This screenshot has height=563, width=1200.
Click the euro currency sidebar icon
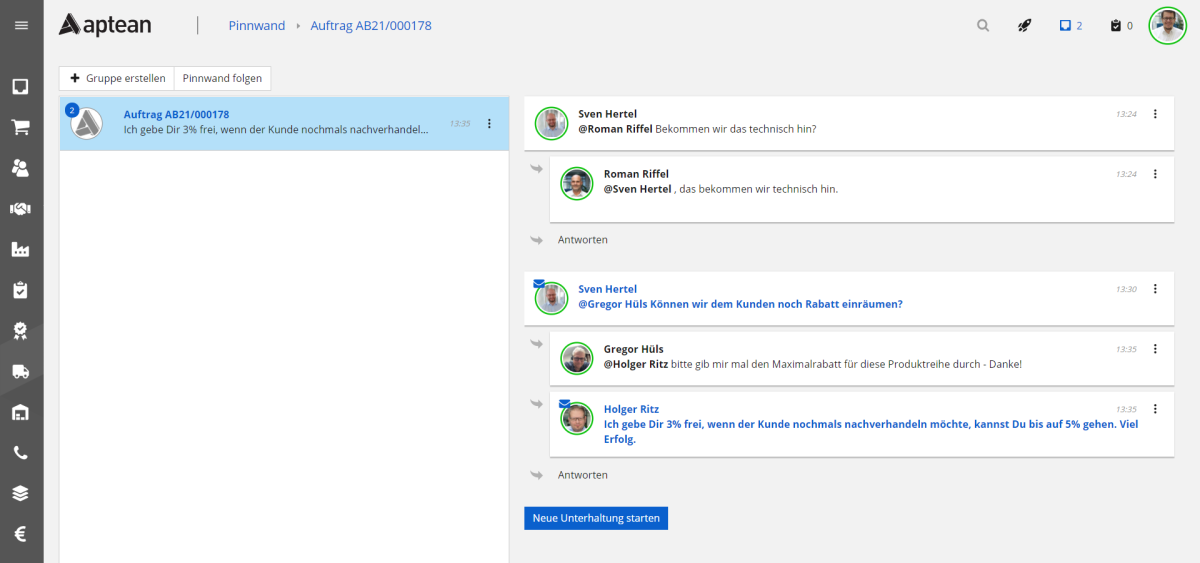point(21,534)
